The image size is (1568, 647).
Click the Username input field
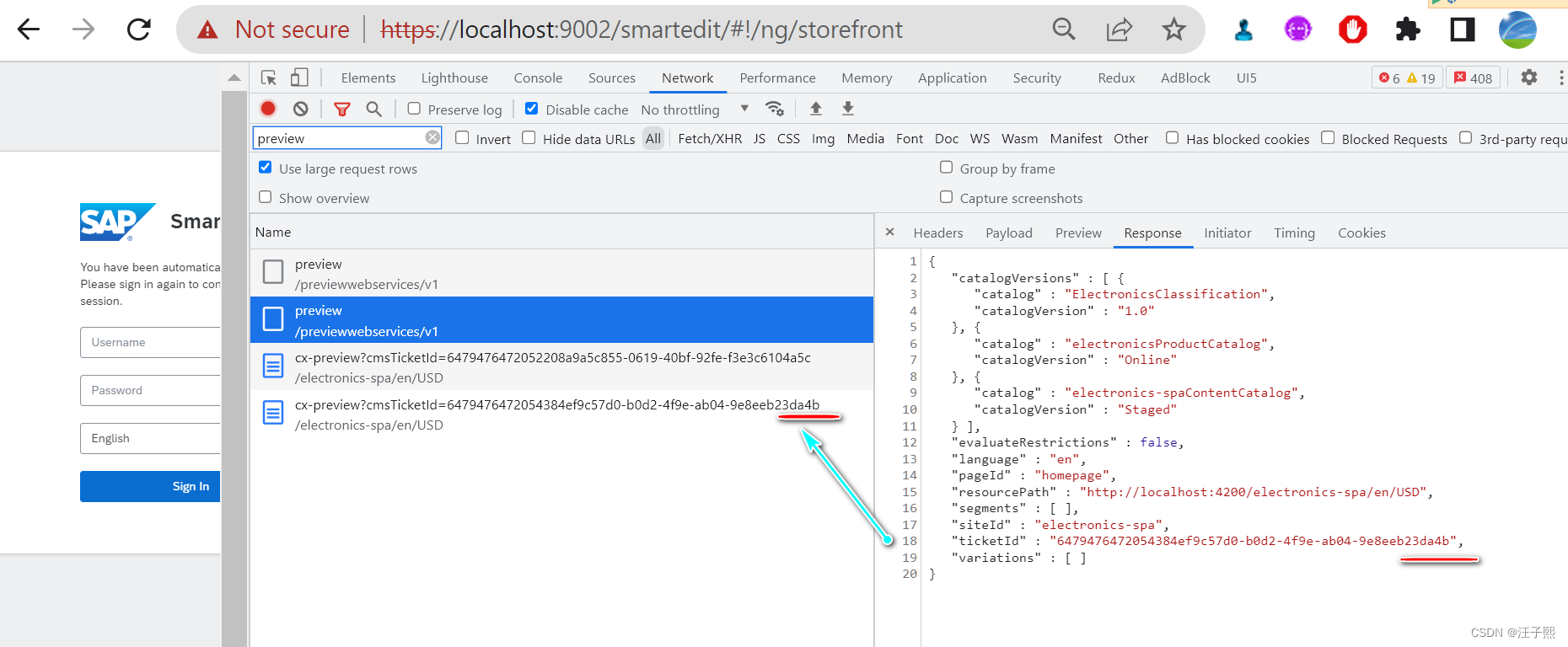pos(150,342)
